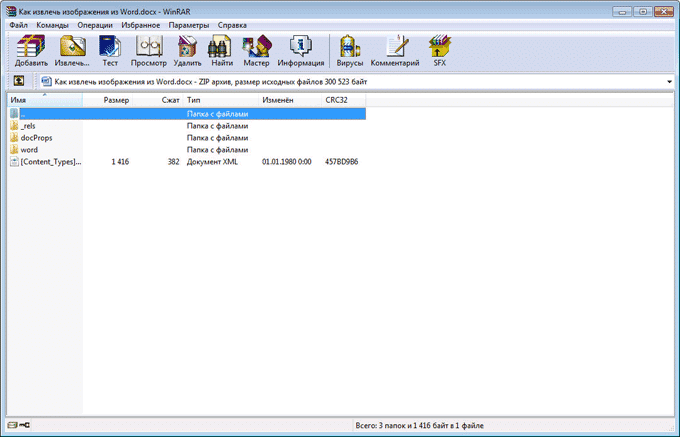Image resolution: width=680 pixels, height=437 pixels.
Task: Select the docProps folder name
Action: point(36,137)
